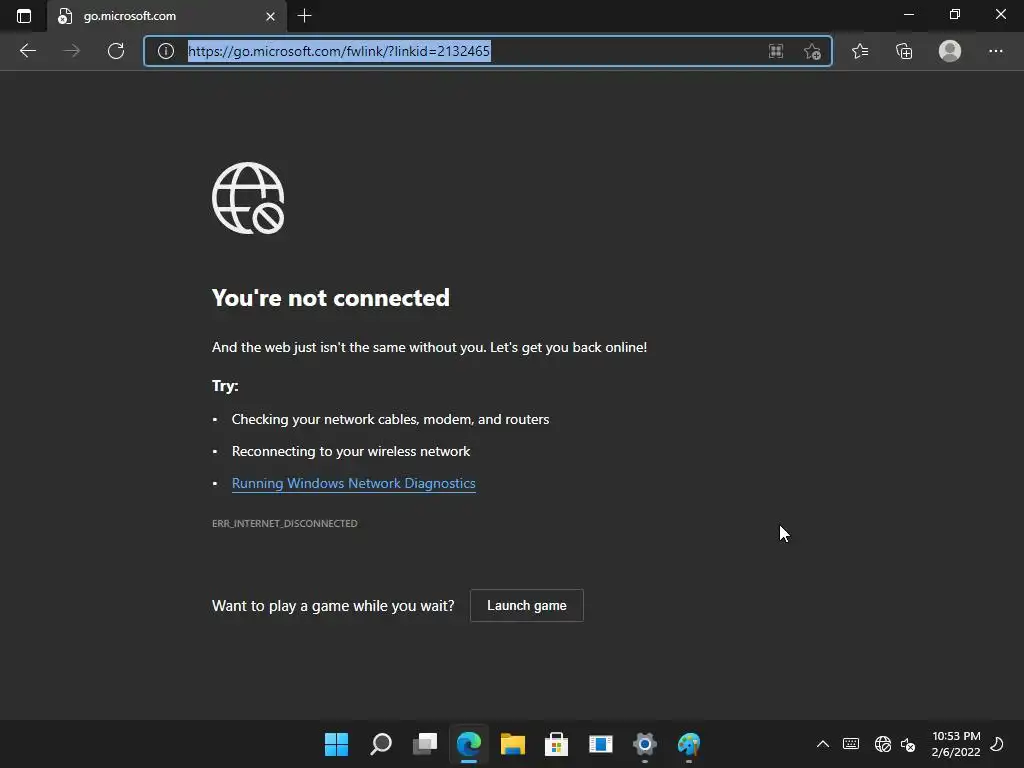
Task: Open the blue window app on taskbar
Action: tap(600, 744)
